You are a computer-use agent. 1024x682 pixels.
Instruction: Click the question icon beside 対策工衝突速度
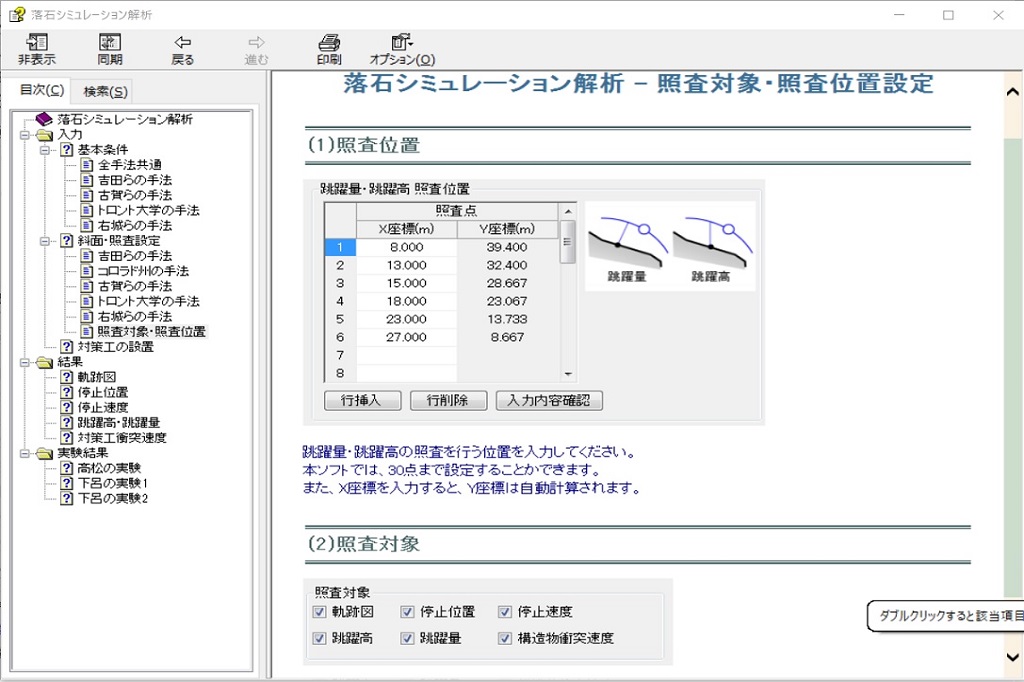(x=67, y=437)
